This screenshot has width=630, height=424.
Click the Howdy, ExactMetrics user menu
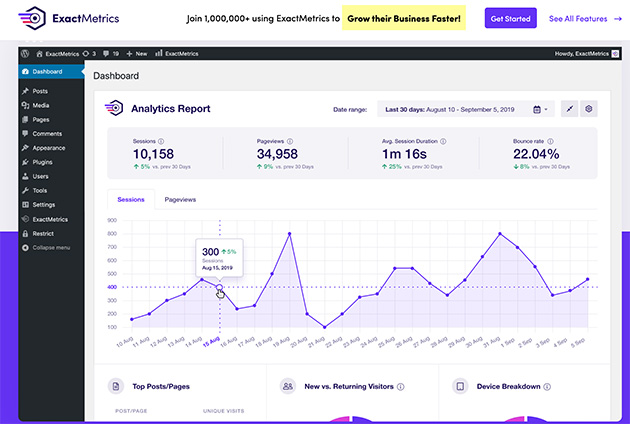[x=586, y=53]
